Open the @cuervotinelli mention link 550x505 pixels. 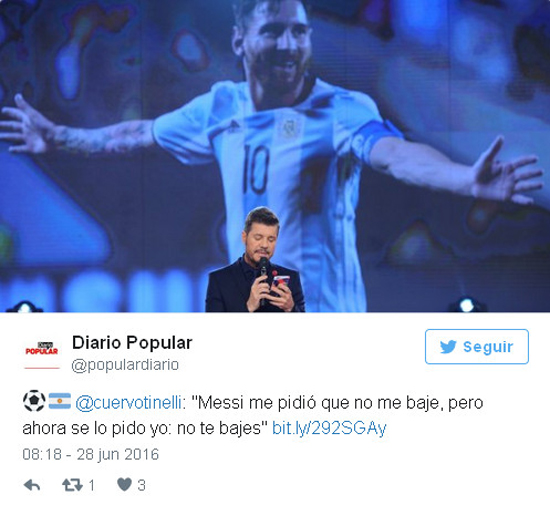128,402
